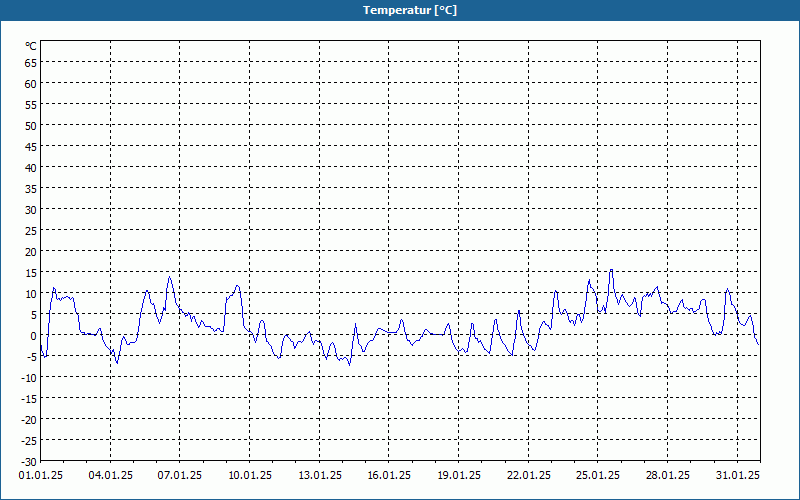Click the highest temperature peak after 25.01.25

[611, 270]
